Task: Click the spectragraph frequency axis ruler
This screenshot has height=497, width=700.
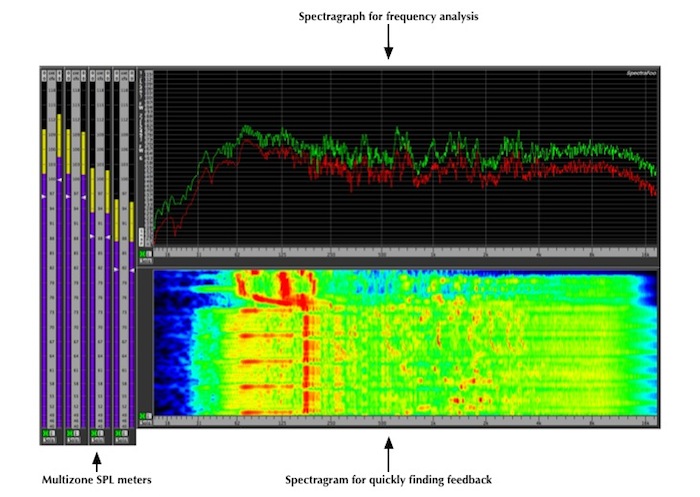Action: coord(405,253)
